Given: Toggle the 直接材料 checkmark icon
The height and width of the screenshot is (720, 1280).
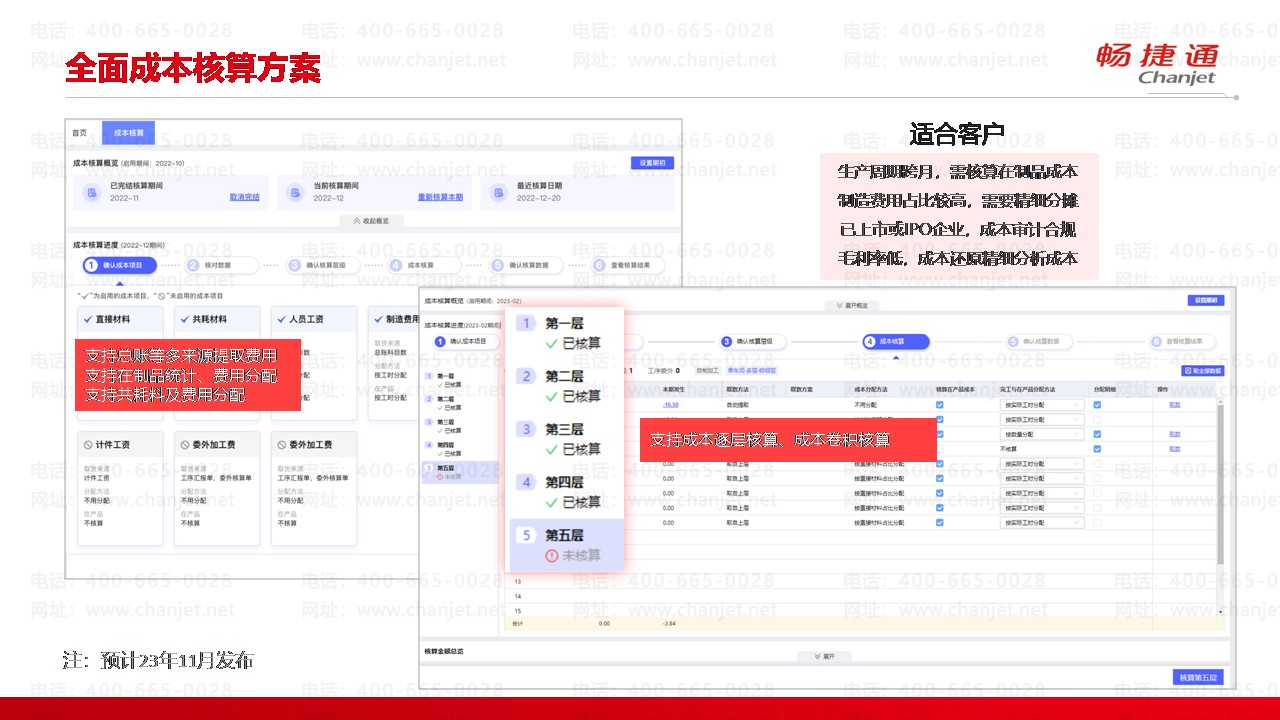Looking at the screenshot, I should (x=88, y=320).
